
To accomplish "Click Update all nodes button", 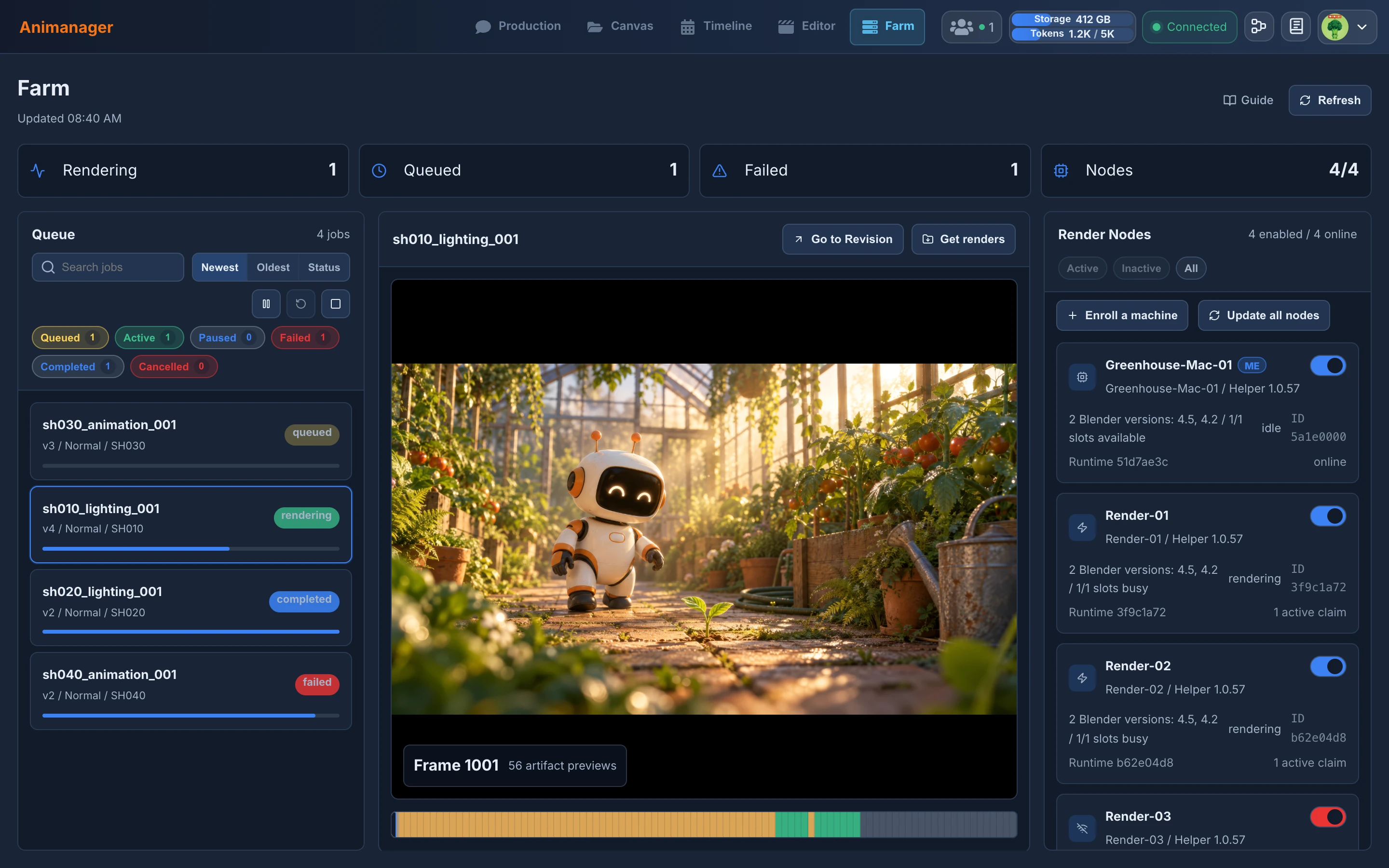I will pos(1263,315).
